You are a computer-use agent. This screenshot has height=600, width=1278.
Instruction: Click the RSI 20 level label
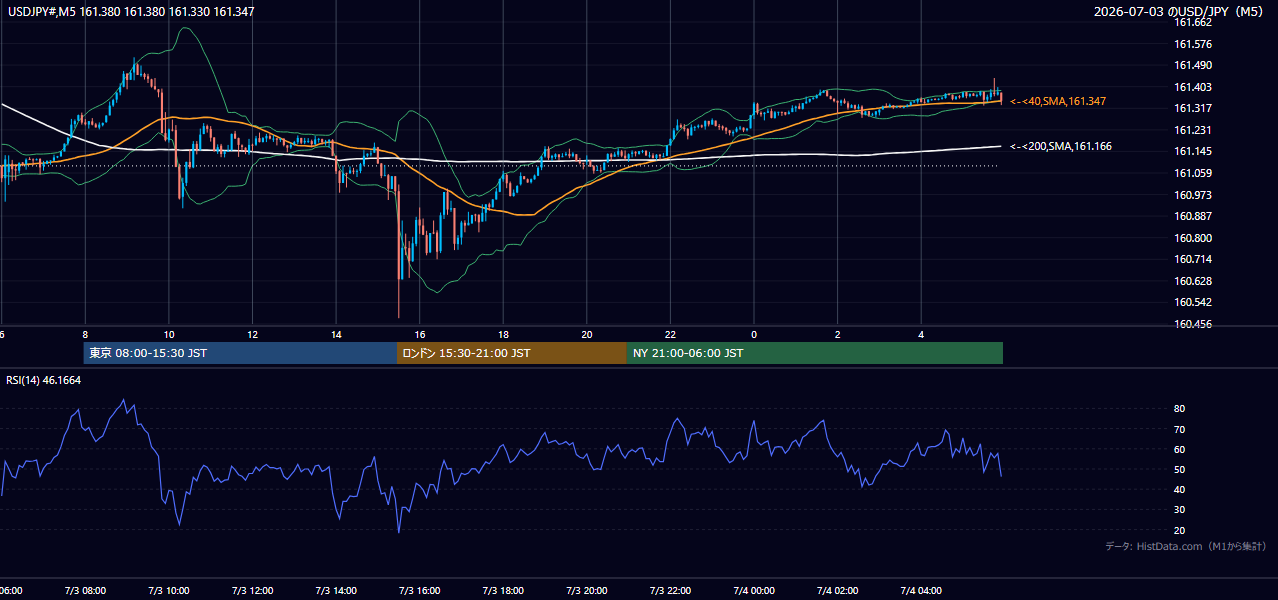click(1180, 530)
